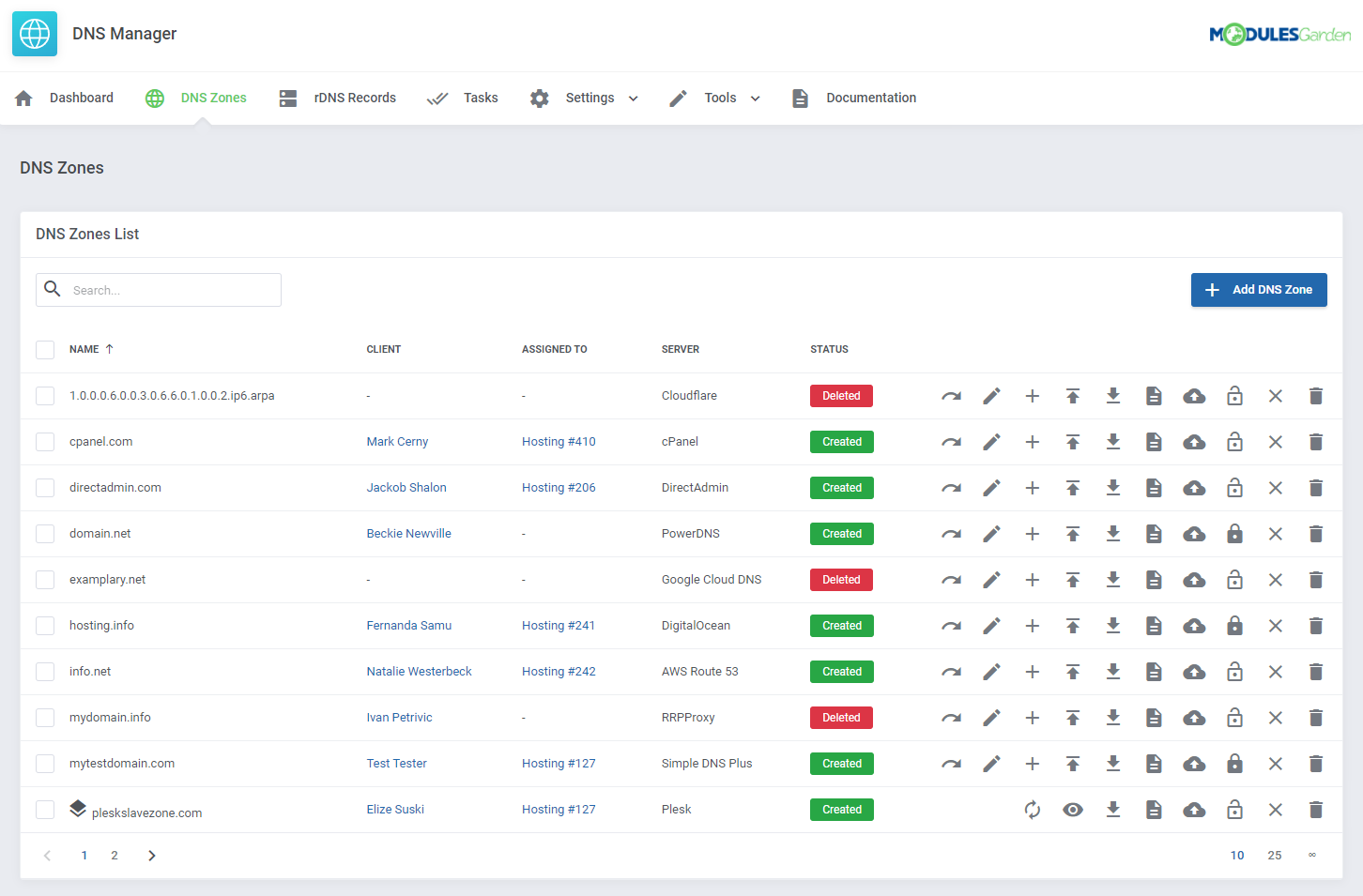This screenshot has width=1363, height=896.
Task: Click the Add DNS Zone button
Action: pos(1259,289)
